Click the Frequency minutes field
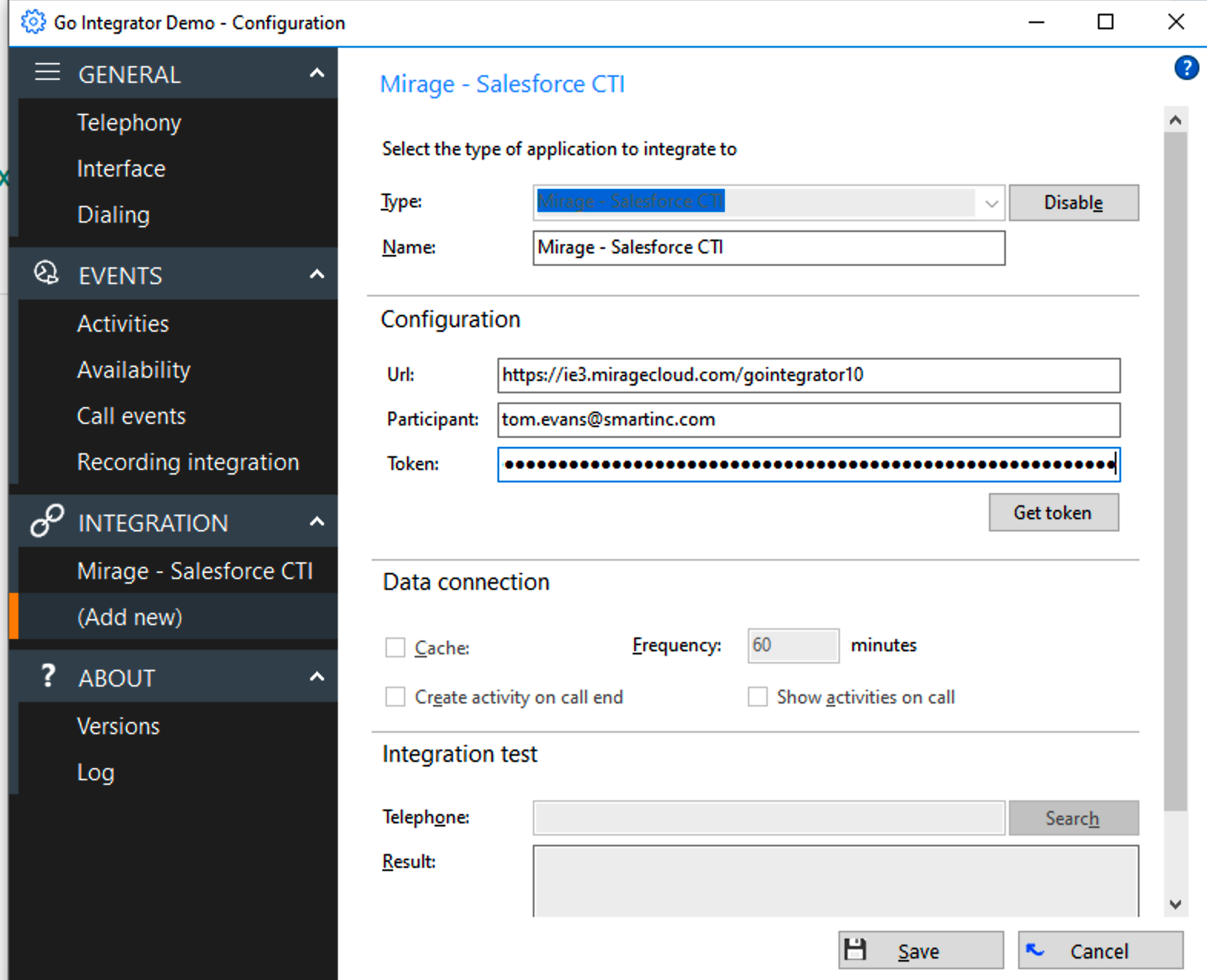Screen dimensions: 1207x980 (x=793, y=645)
